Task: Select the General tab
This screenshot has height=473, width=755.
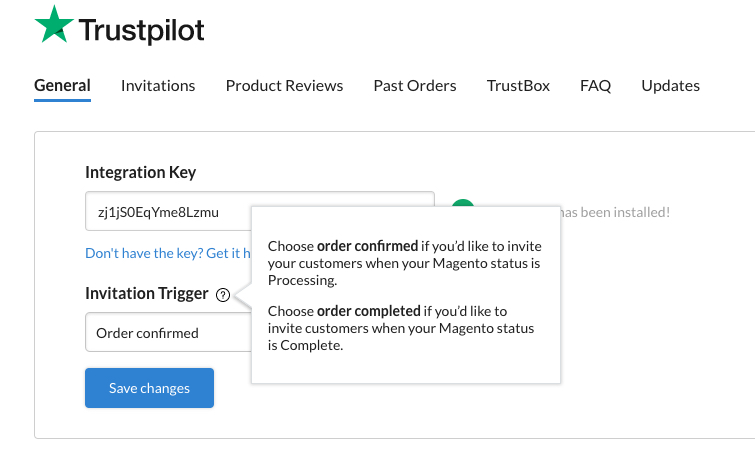Action: pos(62,86)
